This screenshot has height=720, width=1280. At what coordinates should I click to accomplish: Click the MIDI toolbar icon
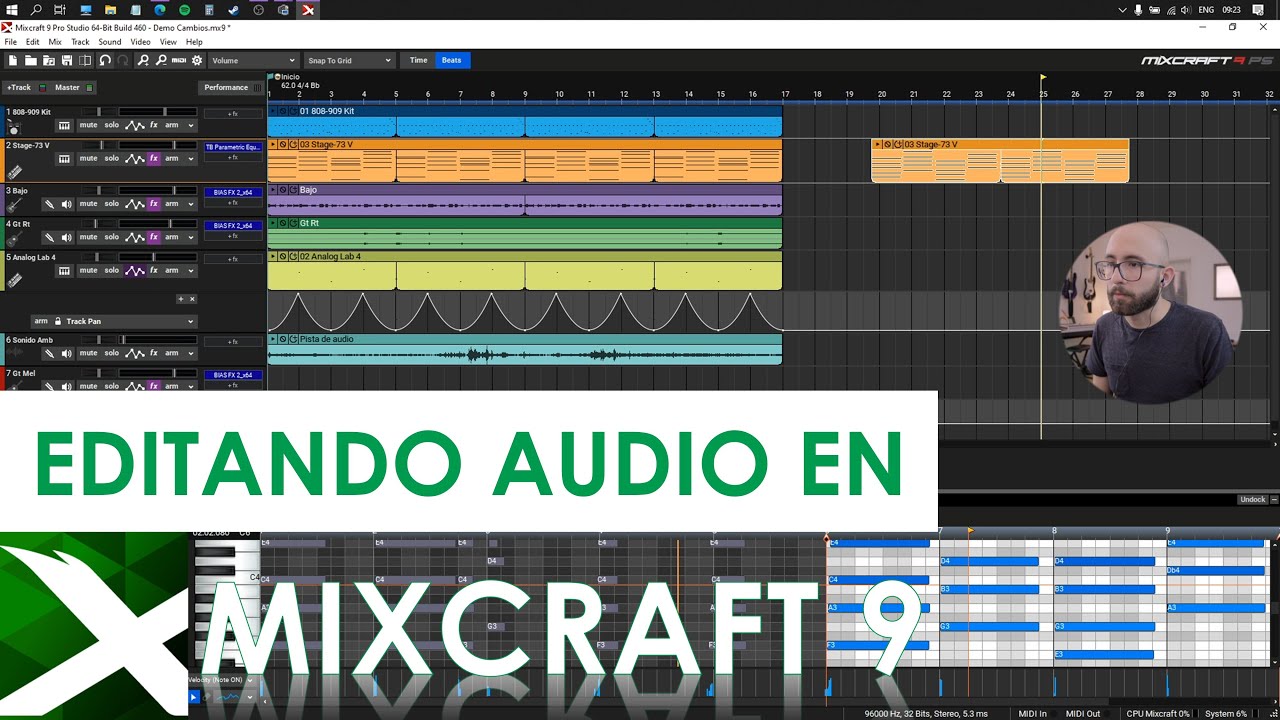179,60
